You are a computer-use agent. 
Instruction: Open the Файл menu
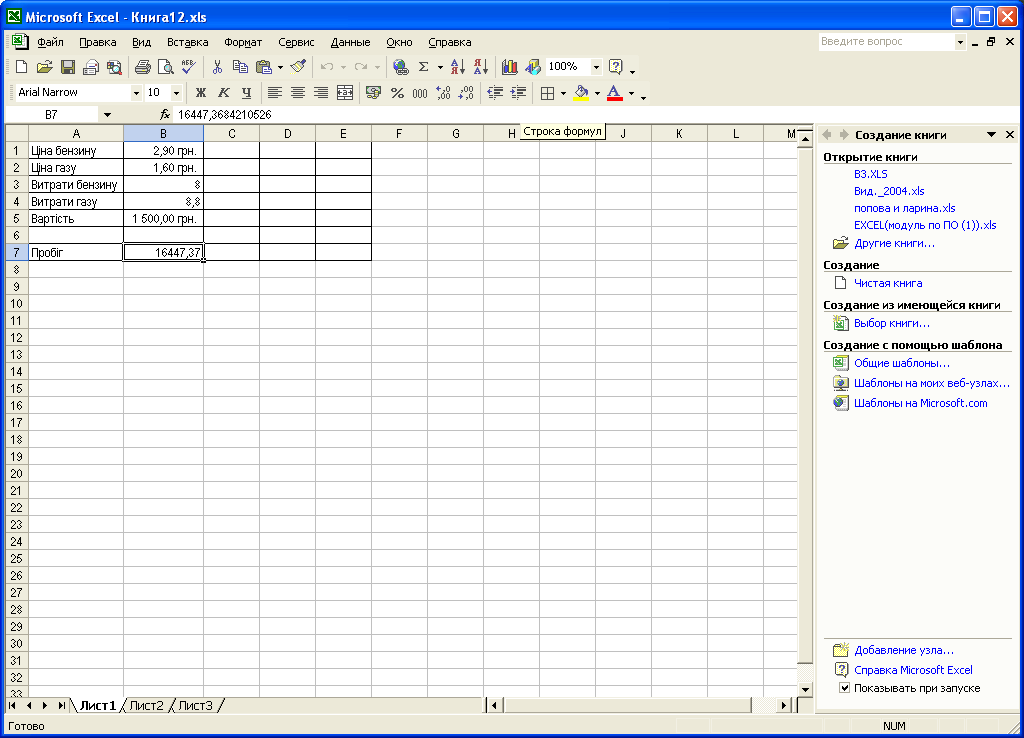(x=50, y=42)
